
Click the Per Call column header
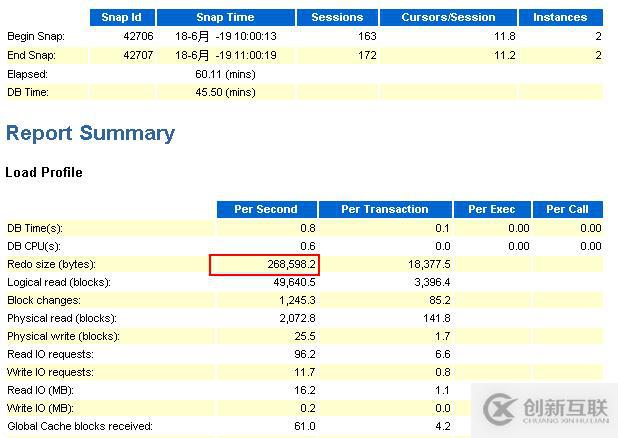point(568,209)
